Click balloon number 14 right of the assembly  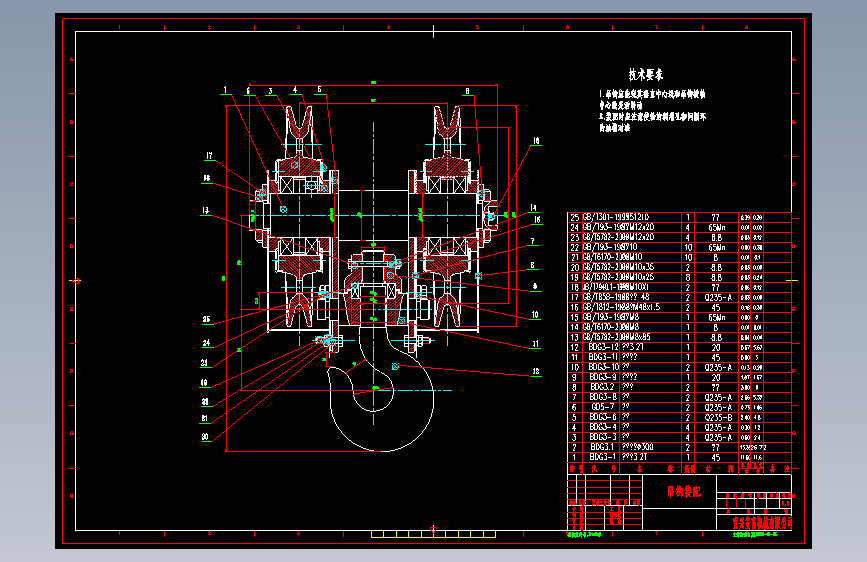point(534,208)
